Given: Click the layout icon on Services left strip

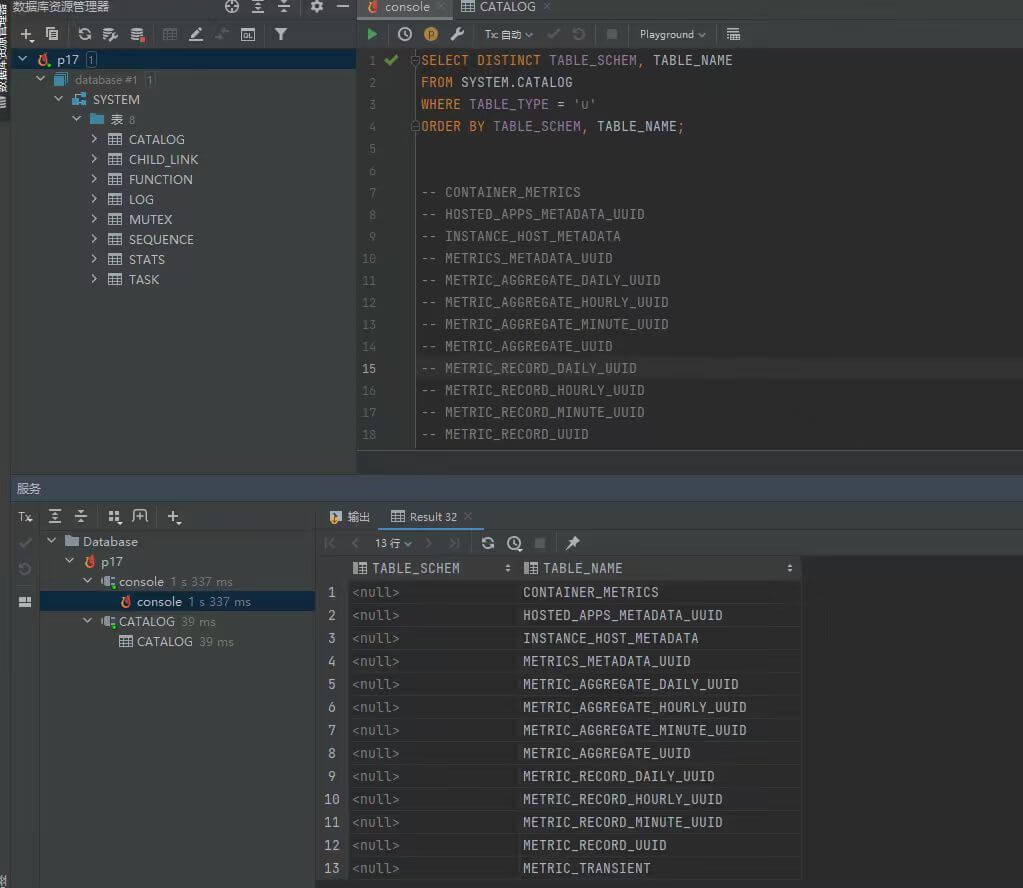Looking at the screenshot, I should tap(25, 602).
